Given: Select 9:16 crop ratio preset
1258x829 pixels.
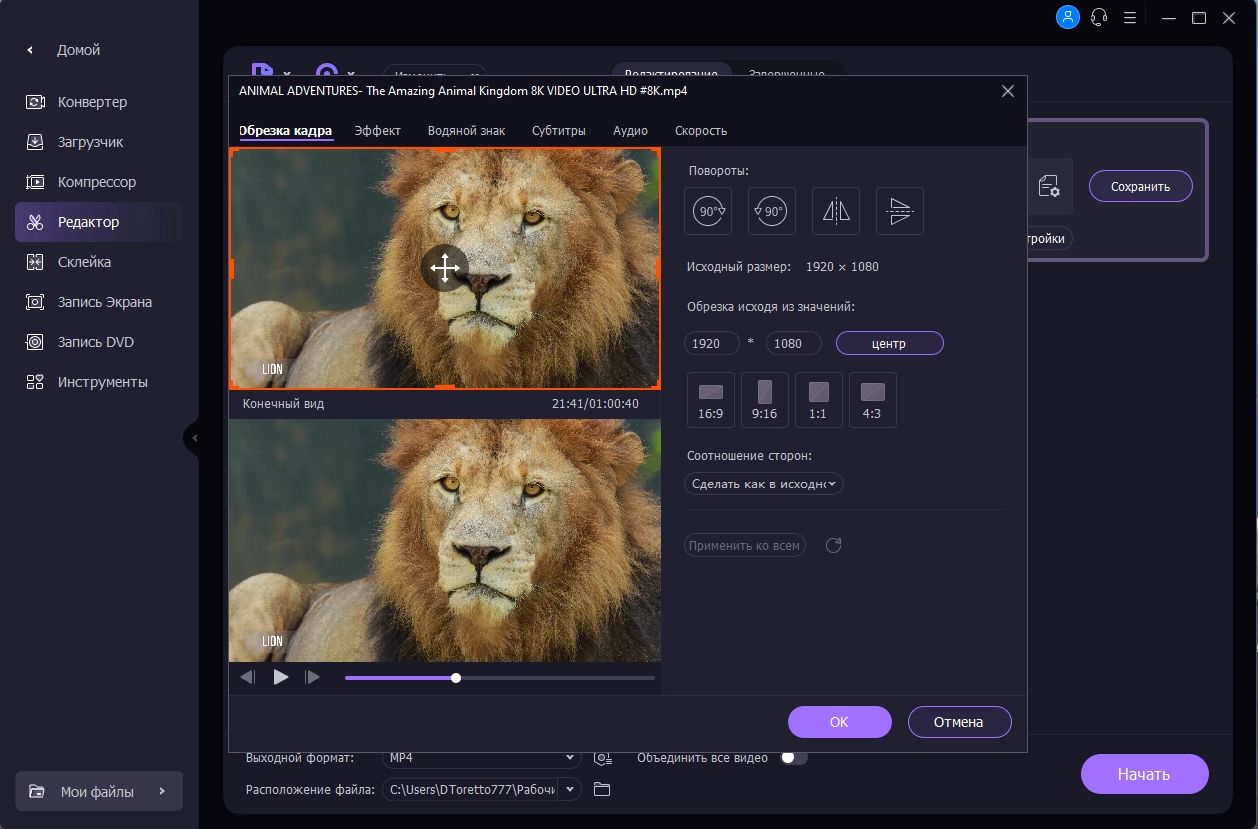Looking at the screenshot, I should pyautogui.click(x=764, y=400).
